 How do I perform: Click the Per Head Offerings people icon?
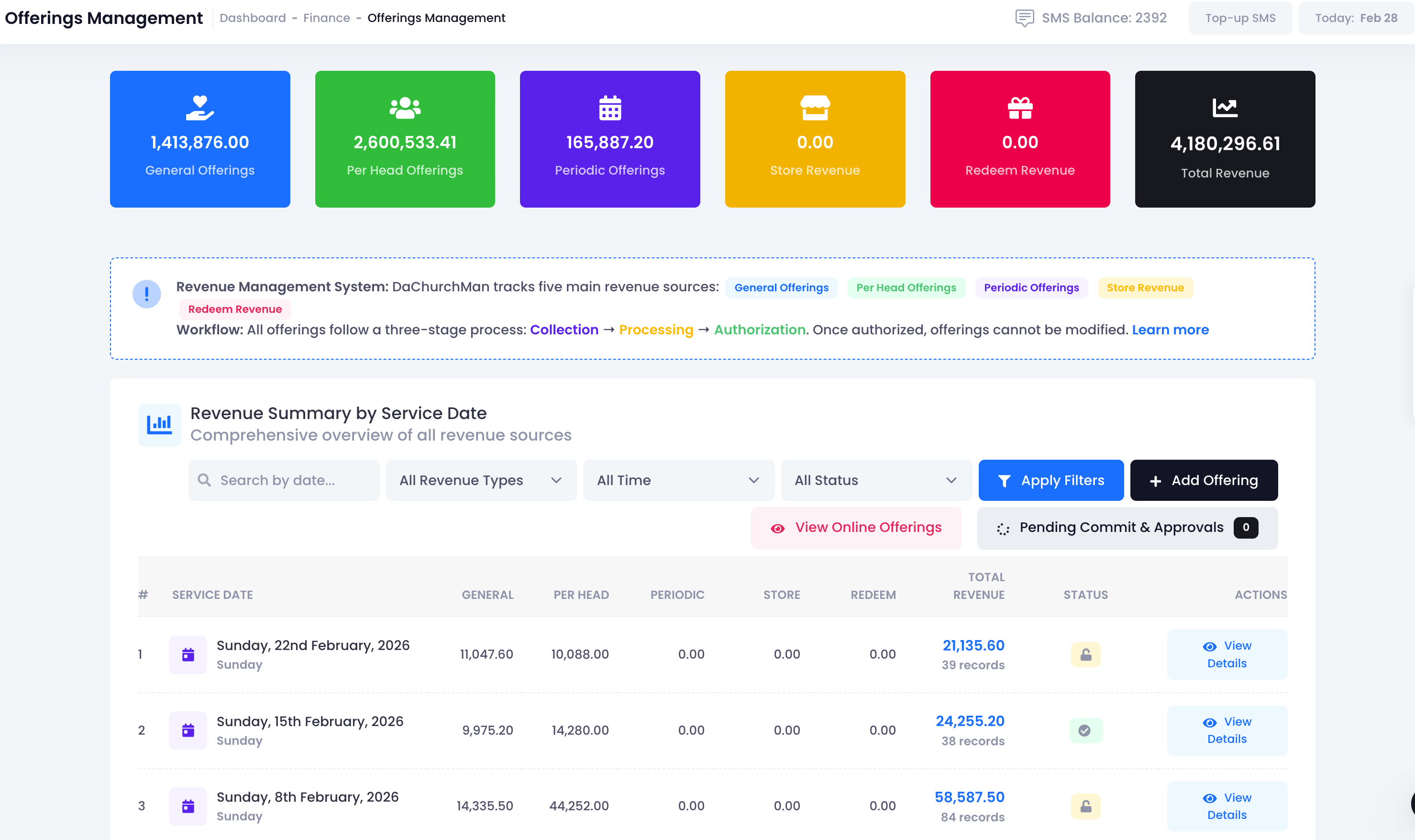tap(405, 108)
